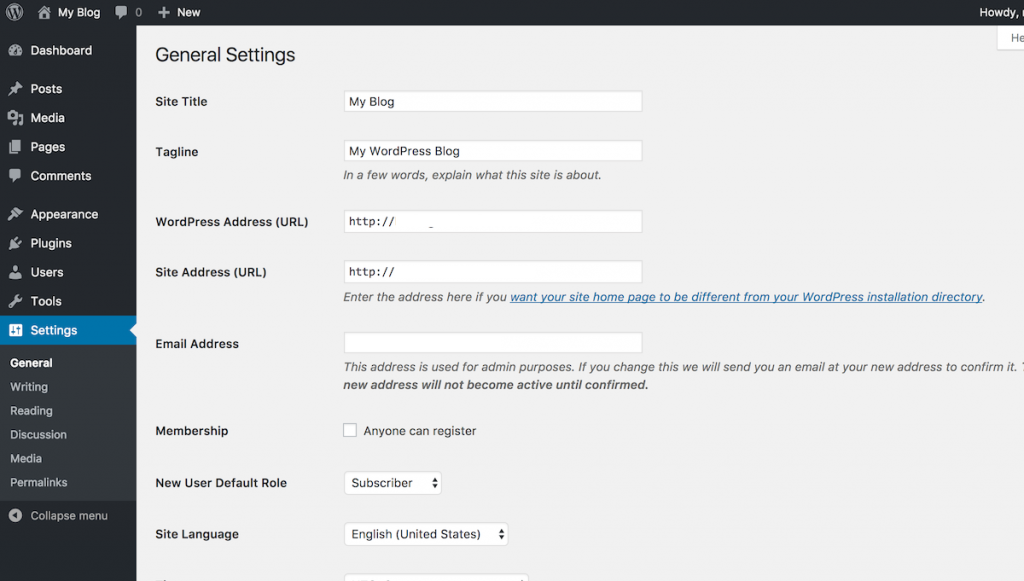Click the Tools wrench icon
The width and height of the screenshot is (1024, 581).
(x=16, y=301)
